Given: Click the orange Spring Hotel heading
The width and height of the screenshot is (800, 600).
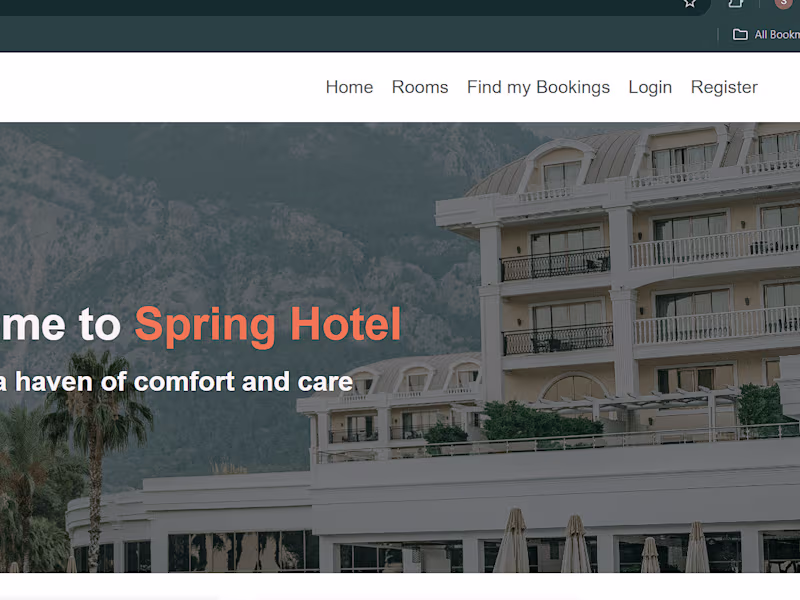Looking at the screenshot, I should click(268, 326).
